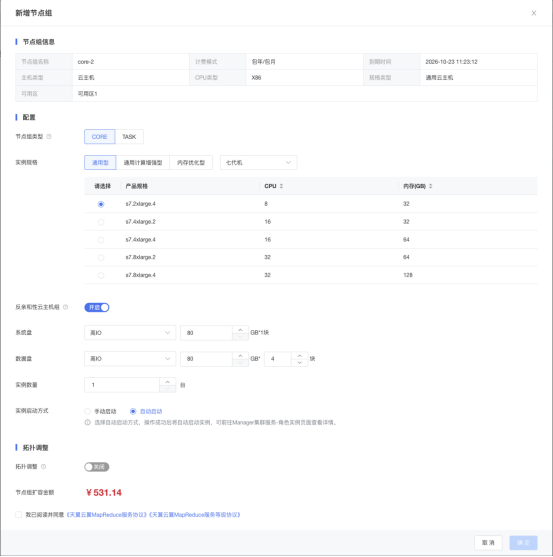Select the s7.4xlarge.2 radio button
Image resolution: width=553 pixels, height=557 pixels.
[x=101, y=222]
